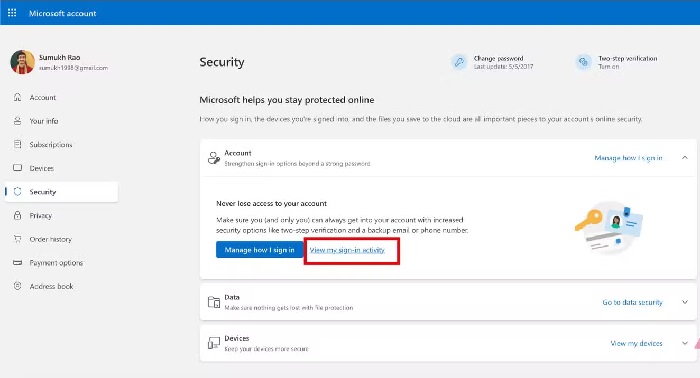
Task: Click the Account card person-key icon
Action: [x=214, y=158]
